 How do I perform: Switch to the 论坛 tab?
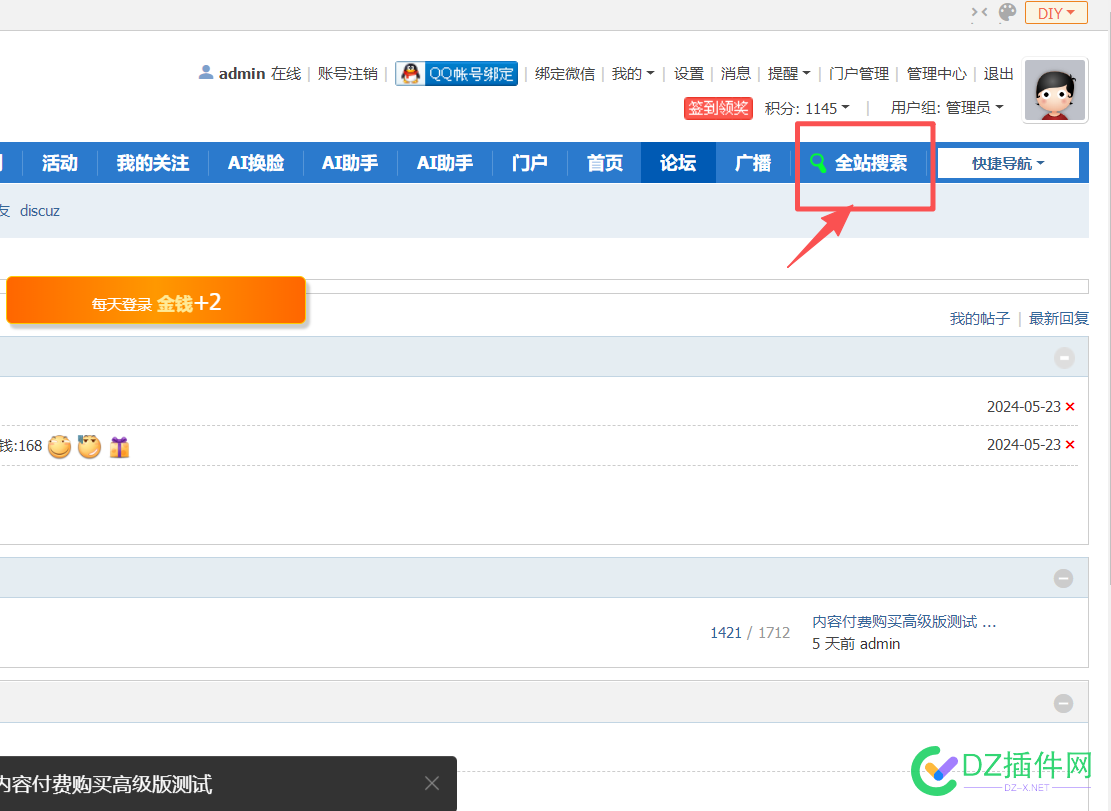pos(678,162)
